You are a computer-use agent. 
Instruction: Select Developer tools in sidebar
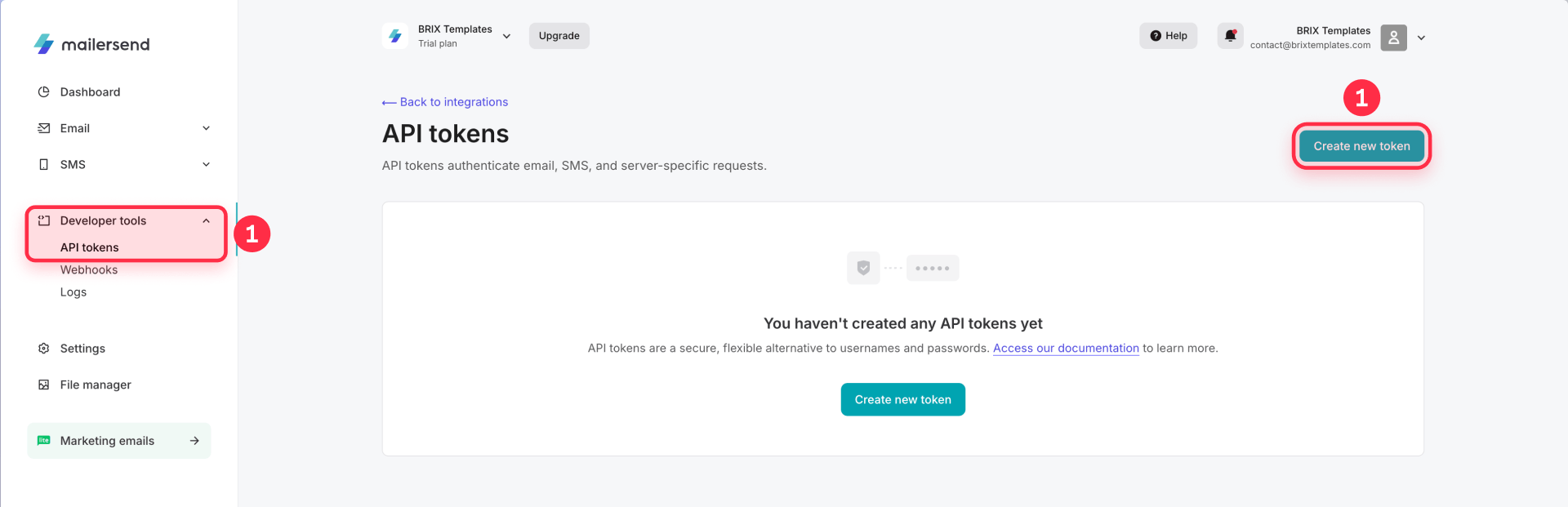click(103, 220)
